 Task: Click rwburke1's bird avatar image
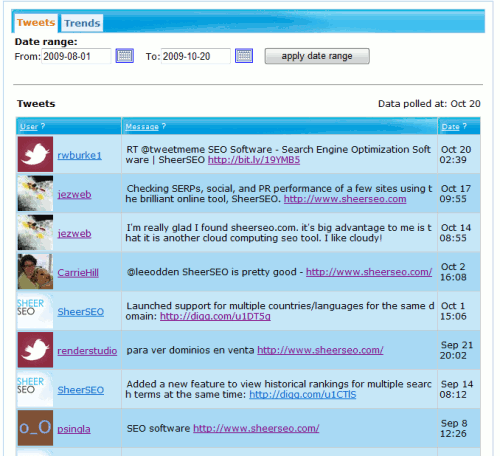click(35, 154)
